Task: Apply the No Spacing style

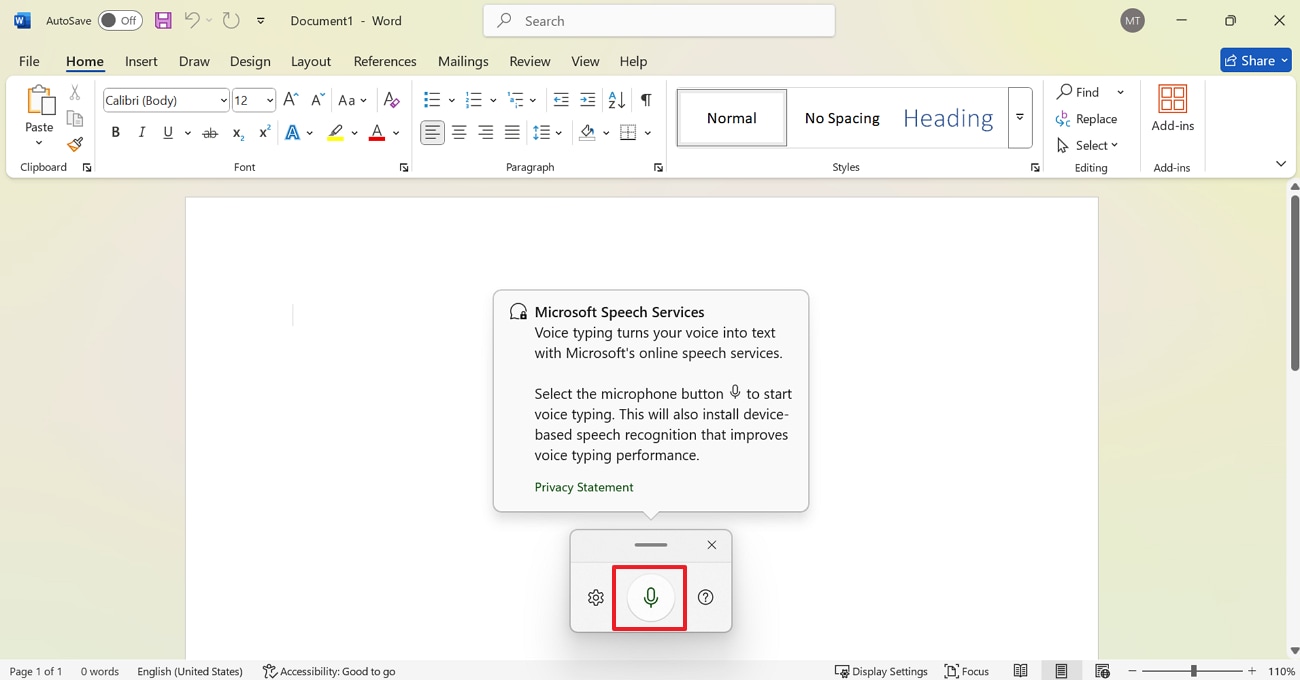Action: tap(842, 118)
